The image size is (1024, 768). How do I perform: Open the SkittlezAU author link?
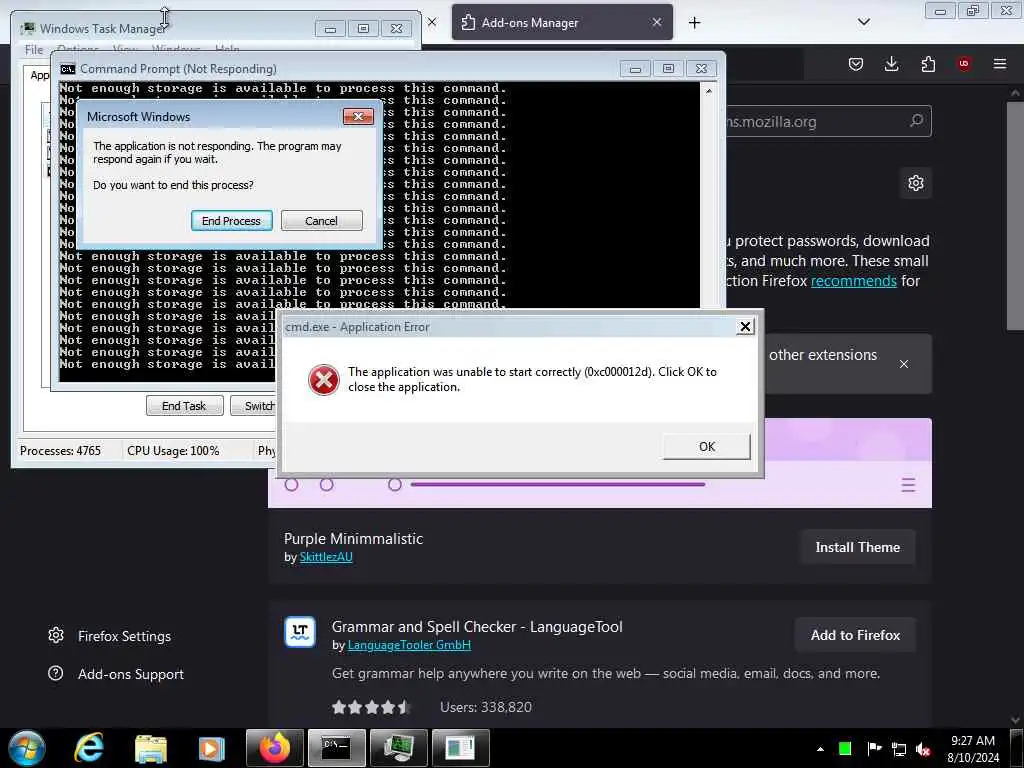point(326,557)
